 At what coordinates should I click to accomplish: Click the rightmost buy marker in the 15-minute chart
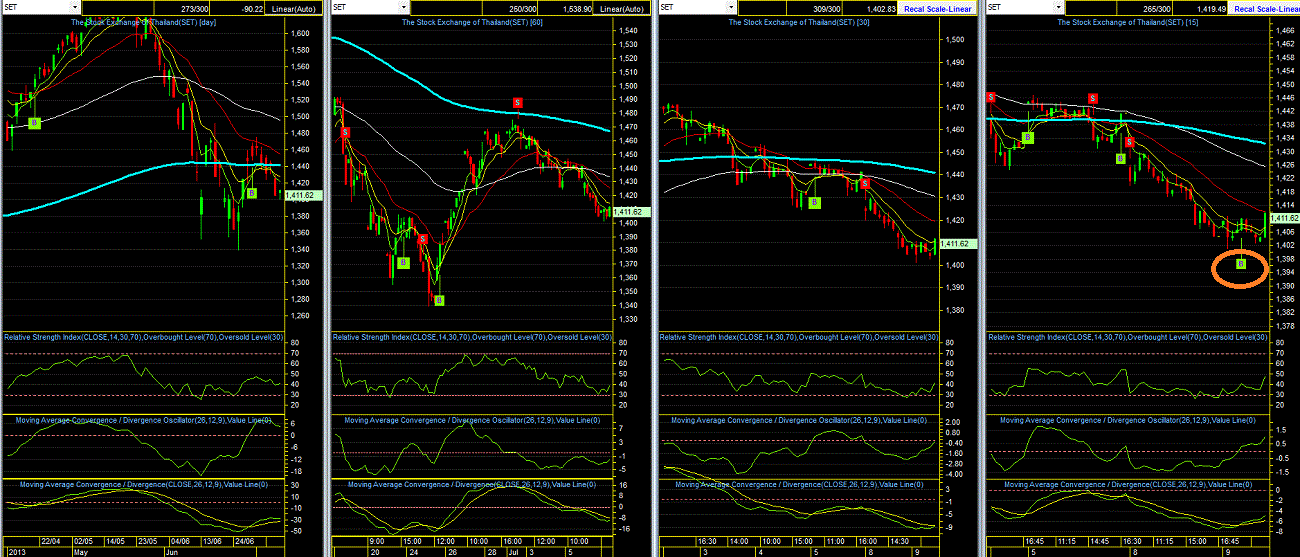[x=1241, y=264]
